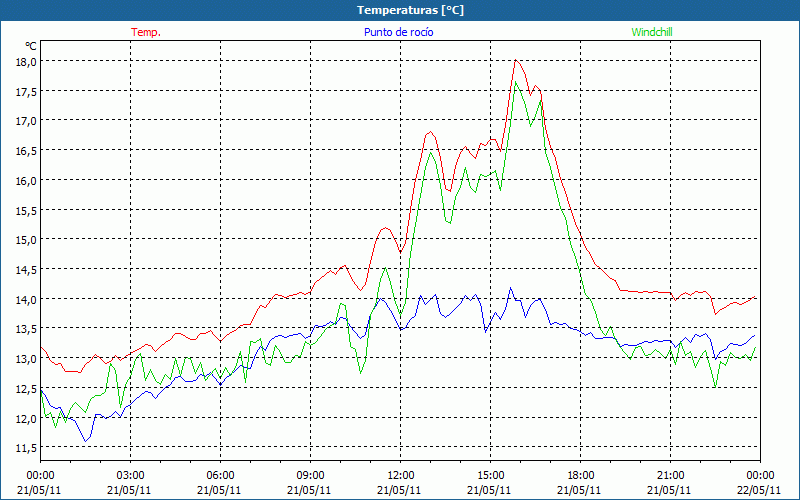Click the '17,0' y-axis value
This screenshot has width=800, height=500.
[x=27, y=121]
